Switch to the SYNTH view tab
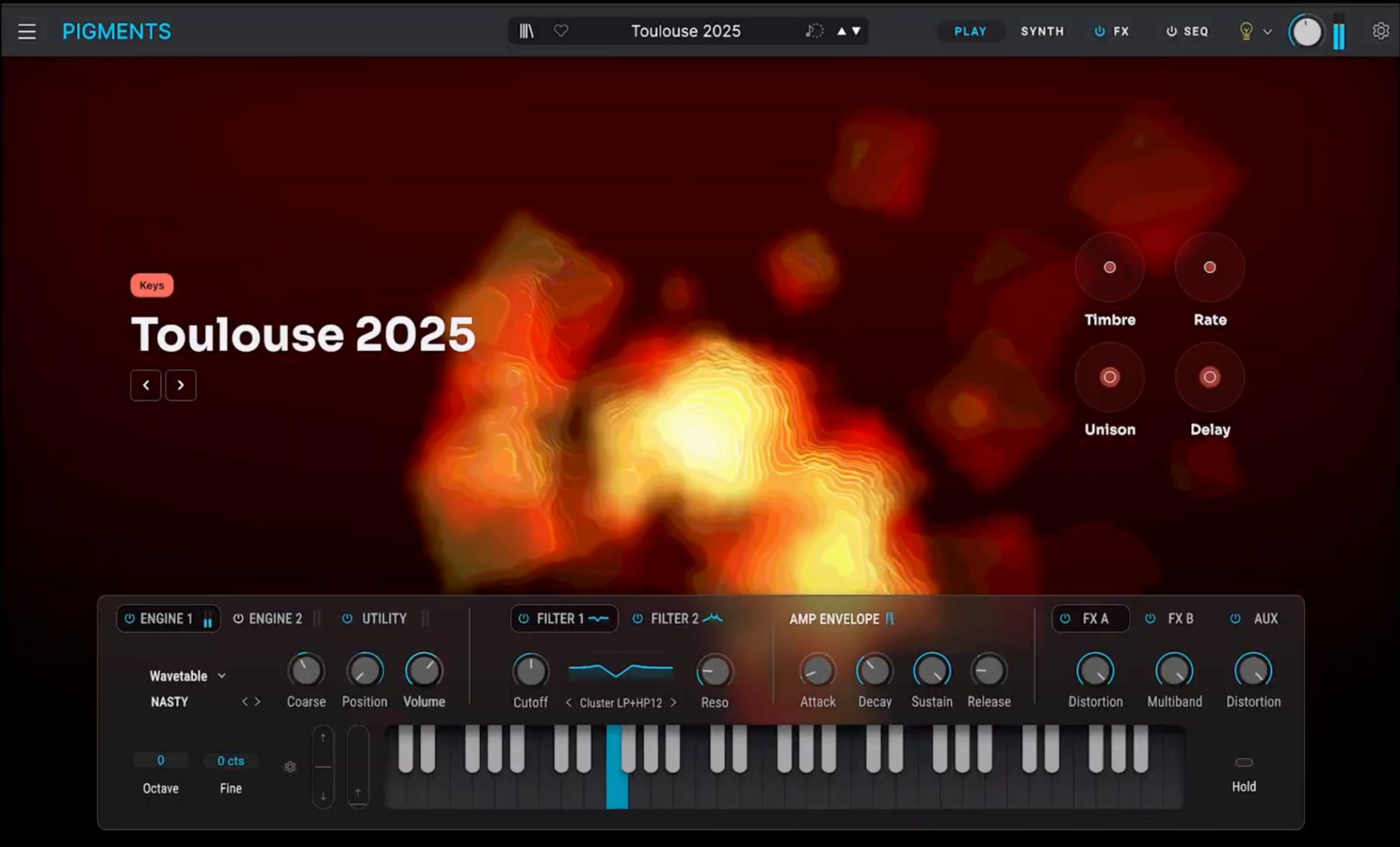 coord(1042,31)
